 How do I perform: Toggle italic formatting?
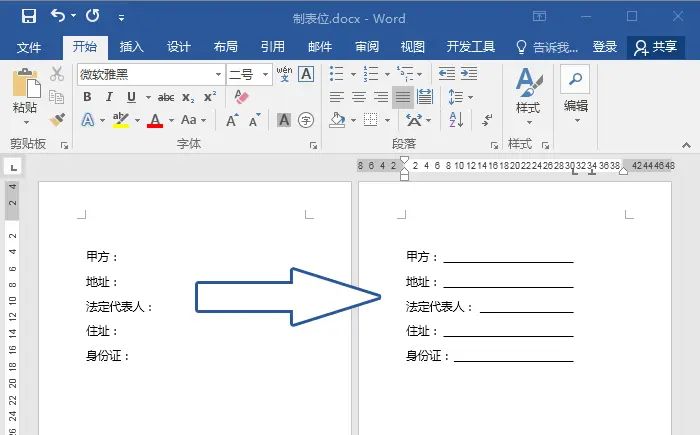pos(109,97)
